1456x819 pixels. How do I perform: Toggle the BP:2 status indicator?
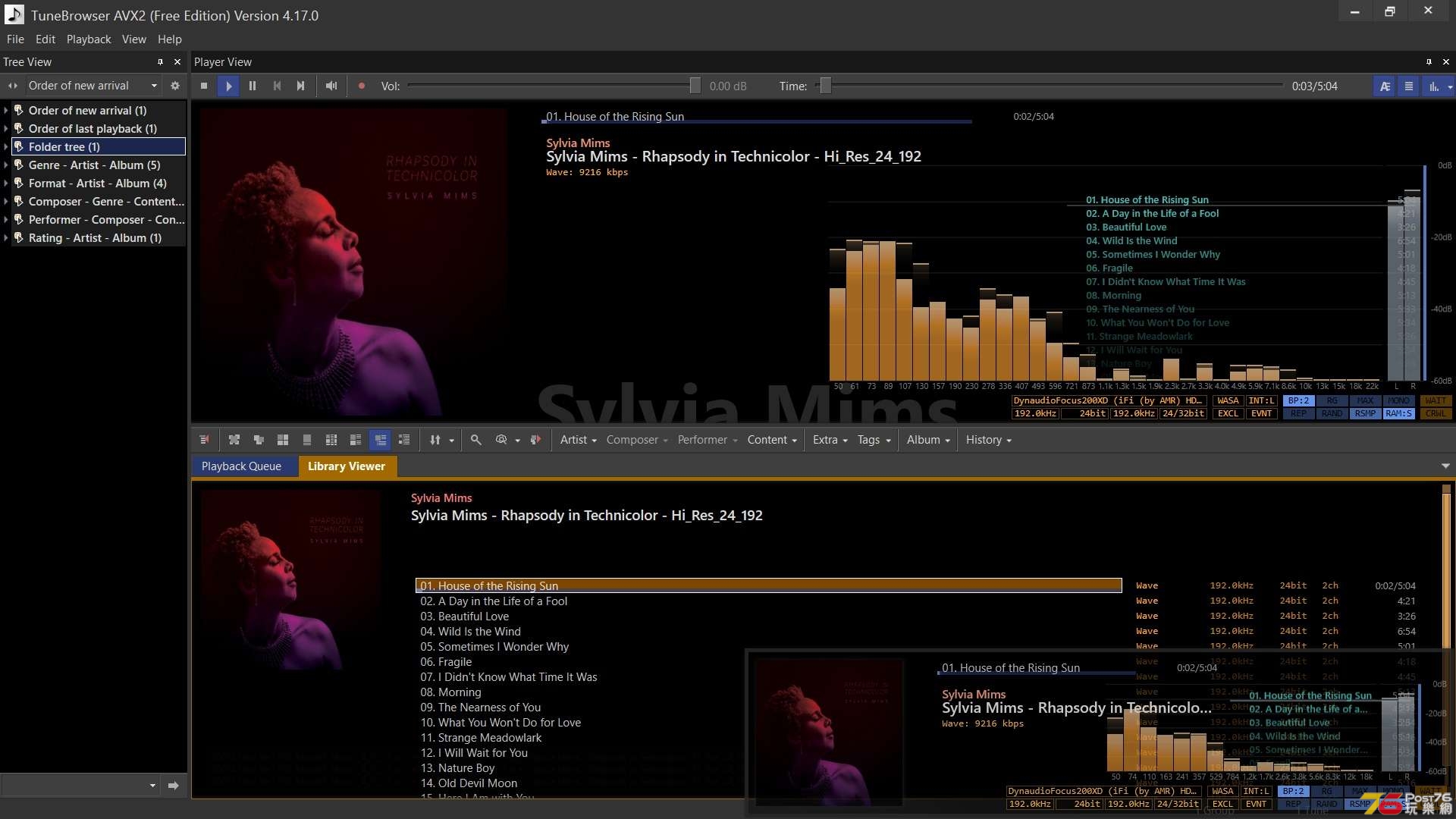(x=1298, y=401)
